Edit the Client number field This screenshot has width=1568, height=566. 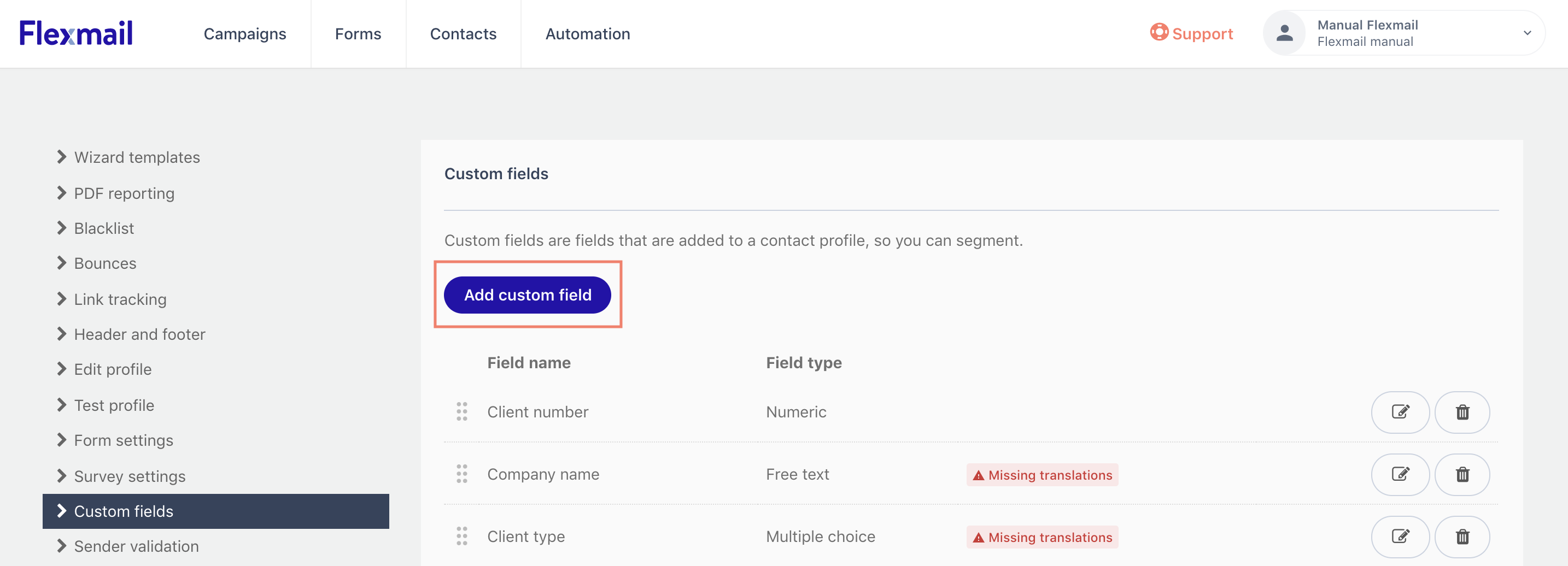1400,412
